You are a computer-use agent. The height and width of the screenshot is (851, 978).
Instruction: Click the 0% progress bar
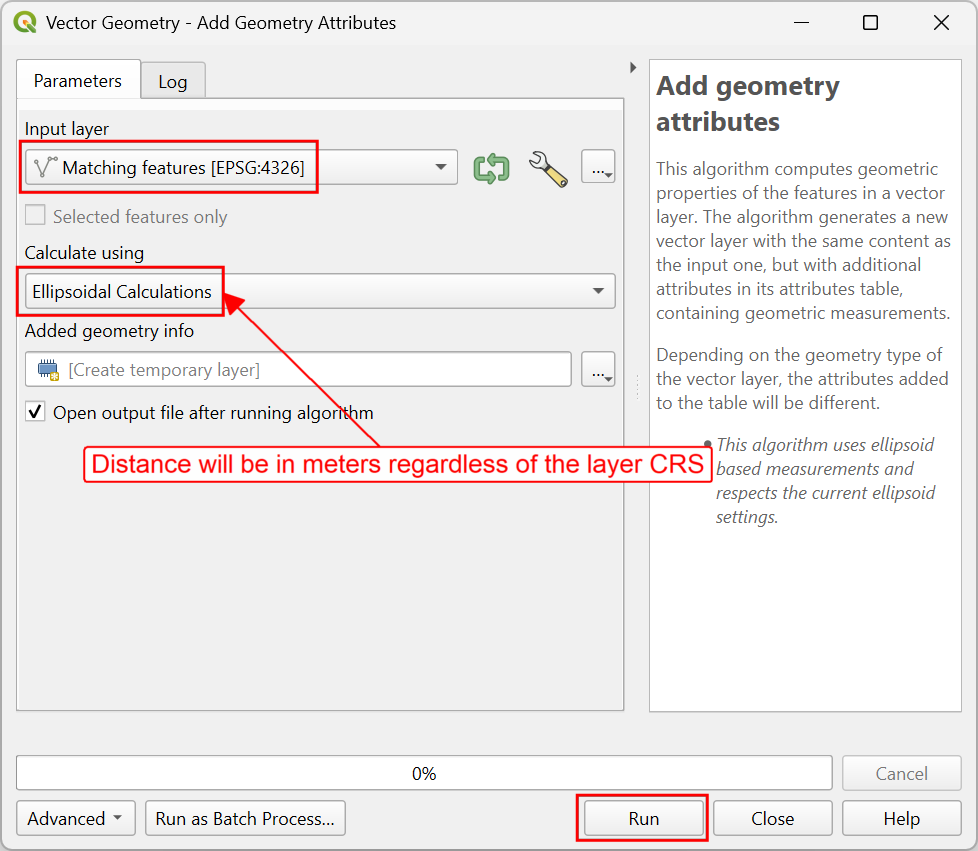tap(424, 773)
